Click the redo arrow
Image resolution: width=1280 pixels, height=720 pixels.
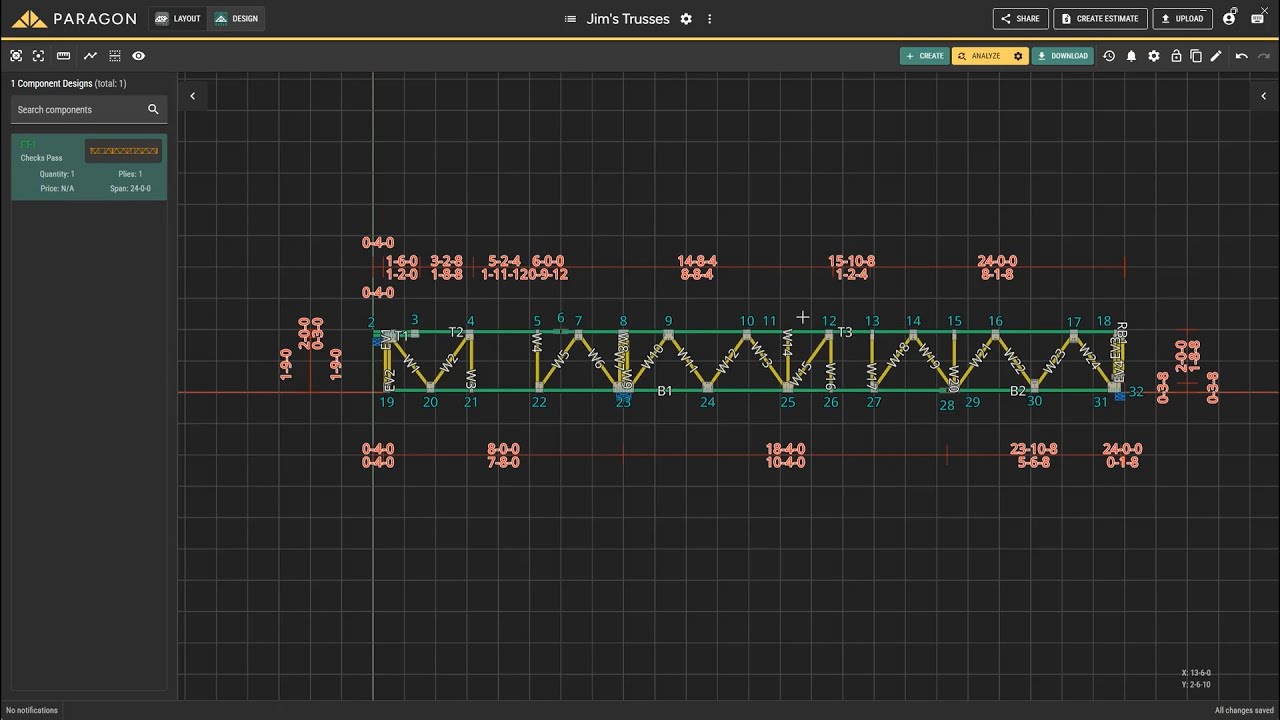(1264, 56)
